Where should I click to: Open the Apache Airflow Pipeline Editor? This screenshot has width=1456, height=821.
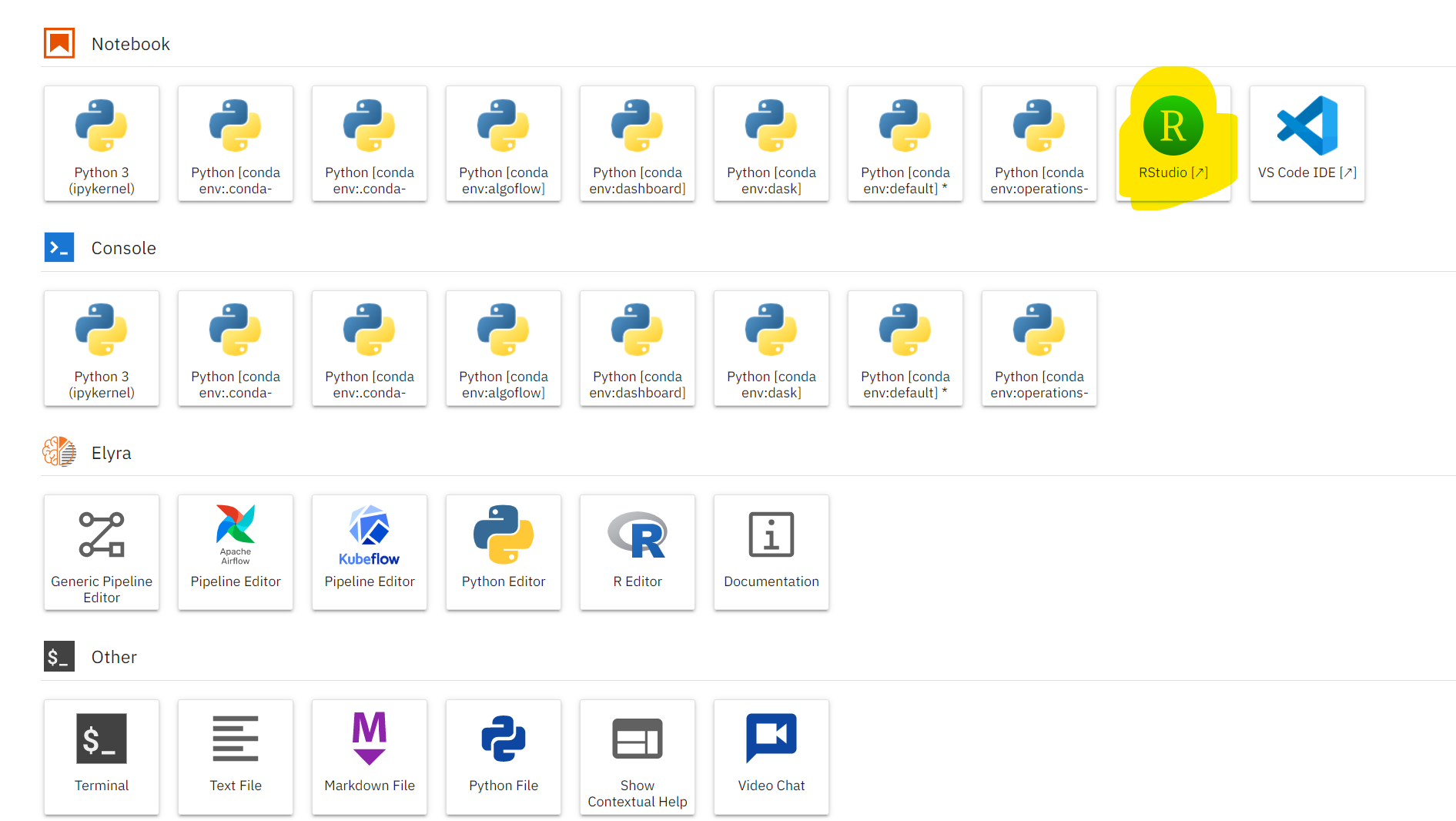coord(236,553)
